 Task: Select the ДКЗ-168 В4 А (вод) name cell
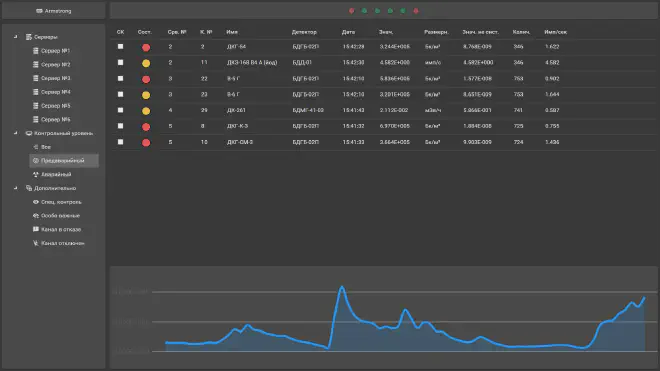(252, 62)
